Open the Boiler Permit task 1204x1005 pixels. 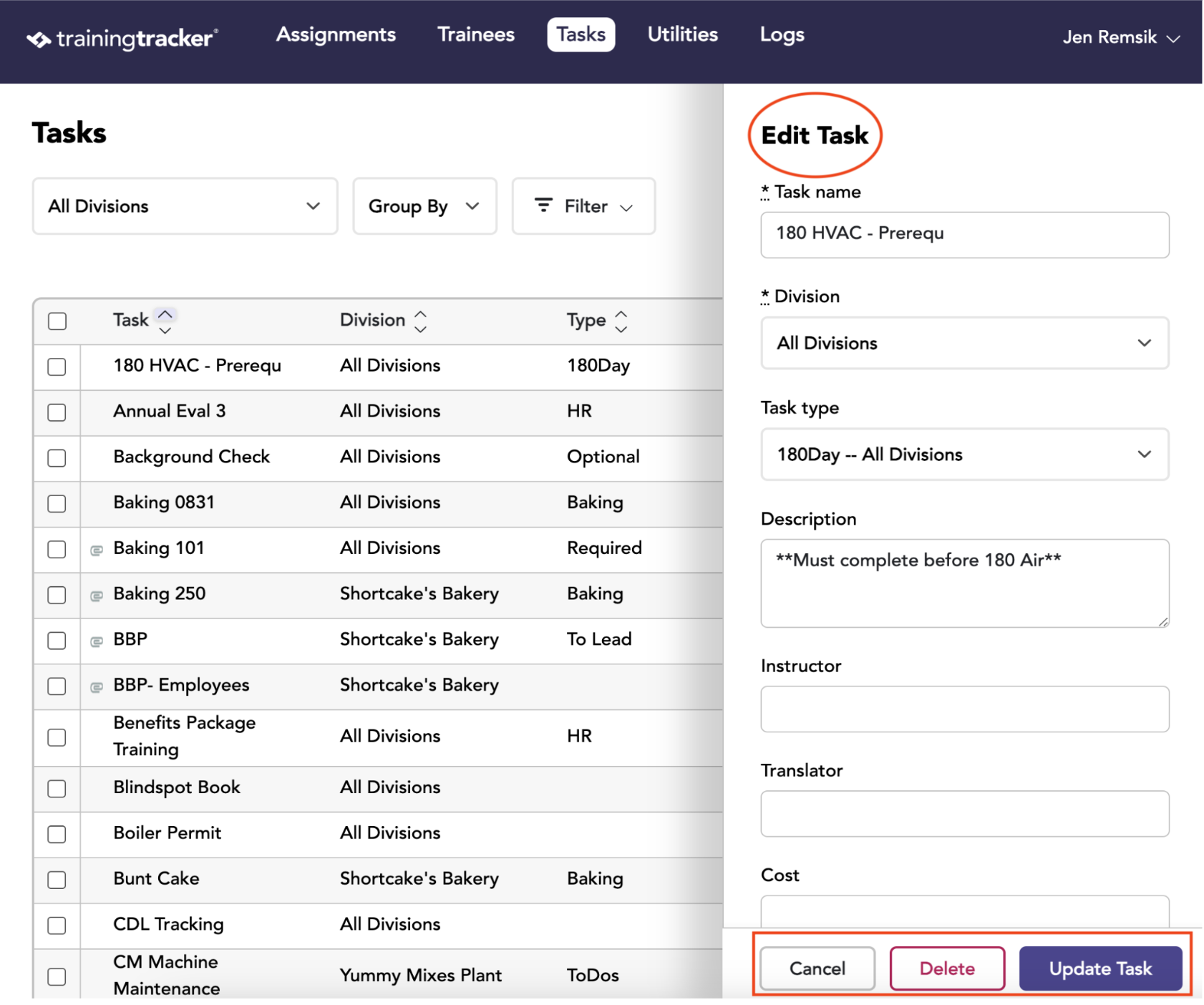[168, 833]
